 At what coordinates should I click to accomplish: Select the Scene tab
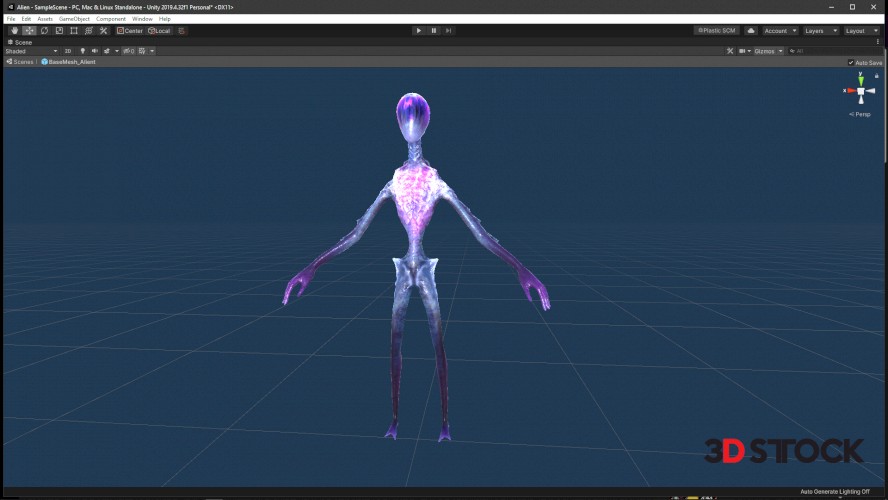19,42
